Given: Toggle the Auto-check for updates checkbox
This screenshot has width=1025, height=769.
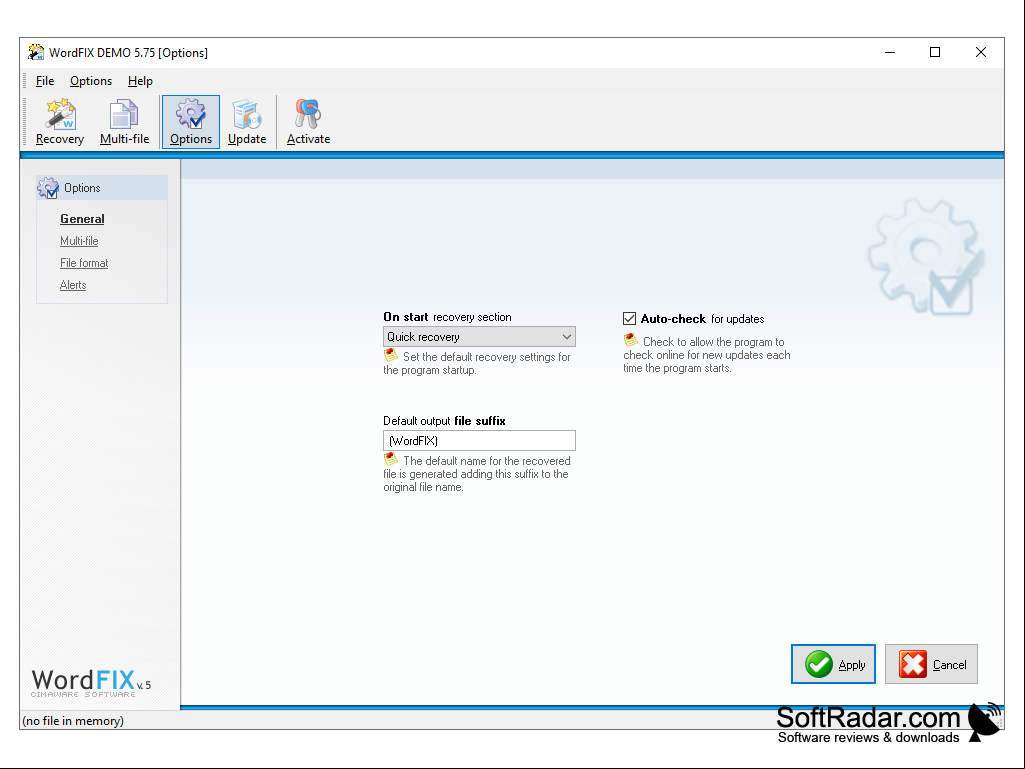Looking at the screenshot, I should click(x=630, y=318).
